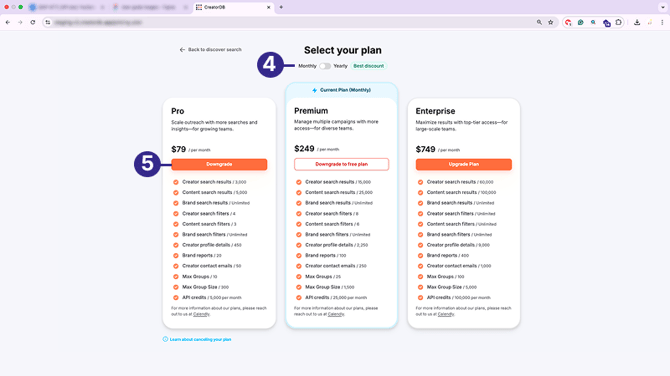Click Premium's Brand reports check icon
This screenshot has height=376, width=670.
click(299, 256)
